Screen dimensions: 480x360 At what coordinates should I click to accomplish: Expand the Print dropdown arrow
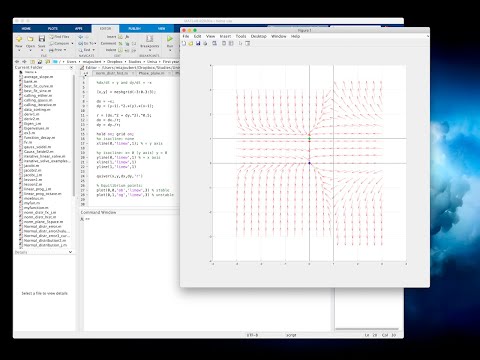point(65,50)
